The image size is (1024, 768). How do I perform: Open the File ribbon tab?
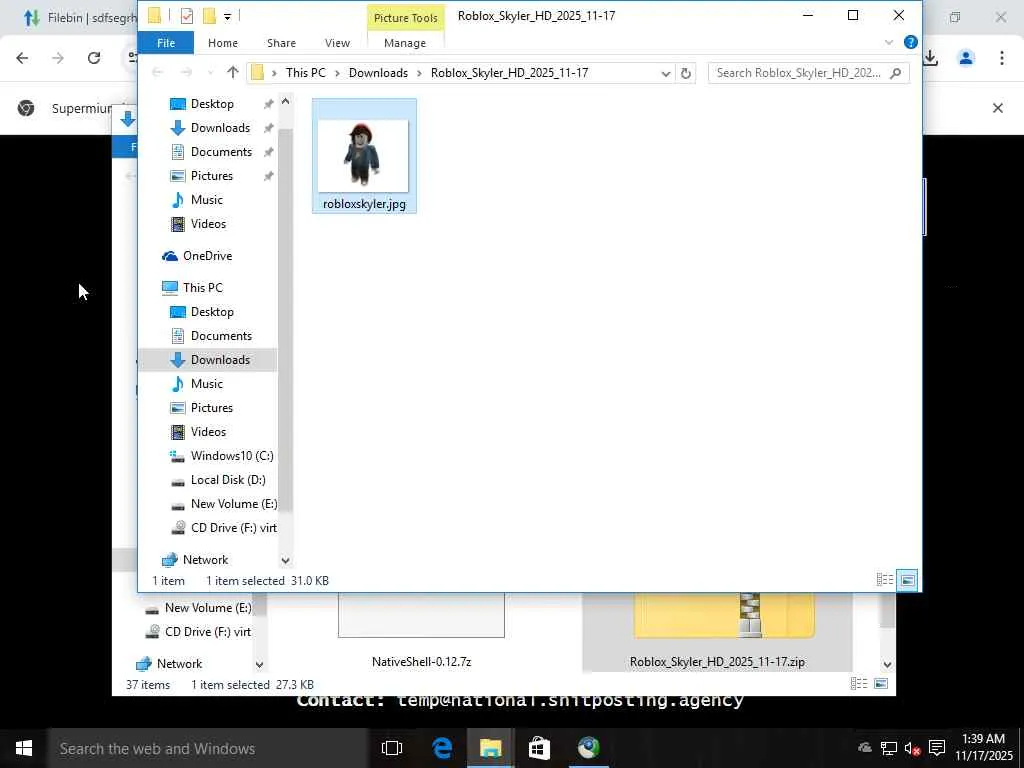pos(166,43)
